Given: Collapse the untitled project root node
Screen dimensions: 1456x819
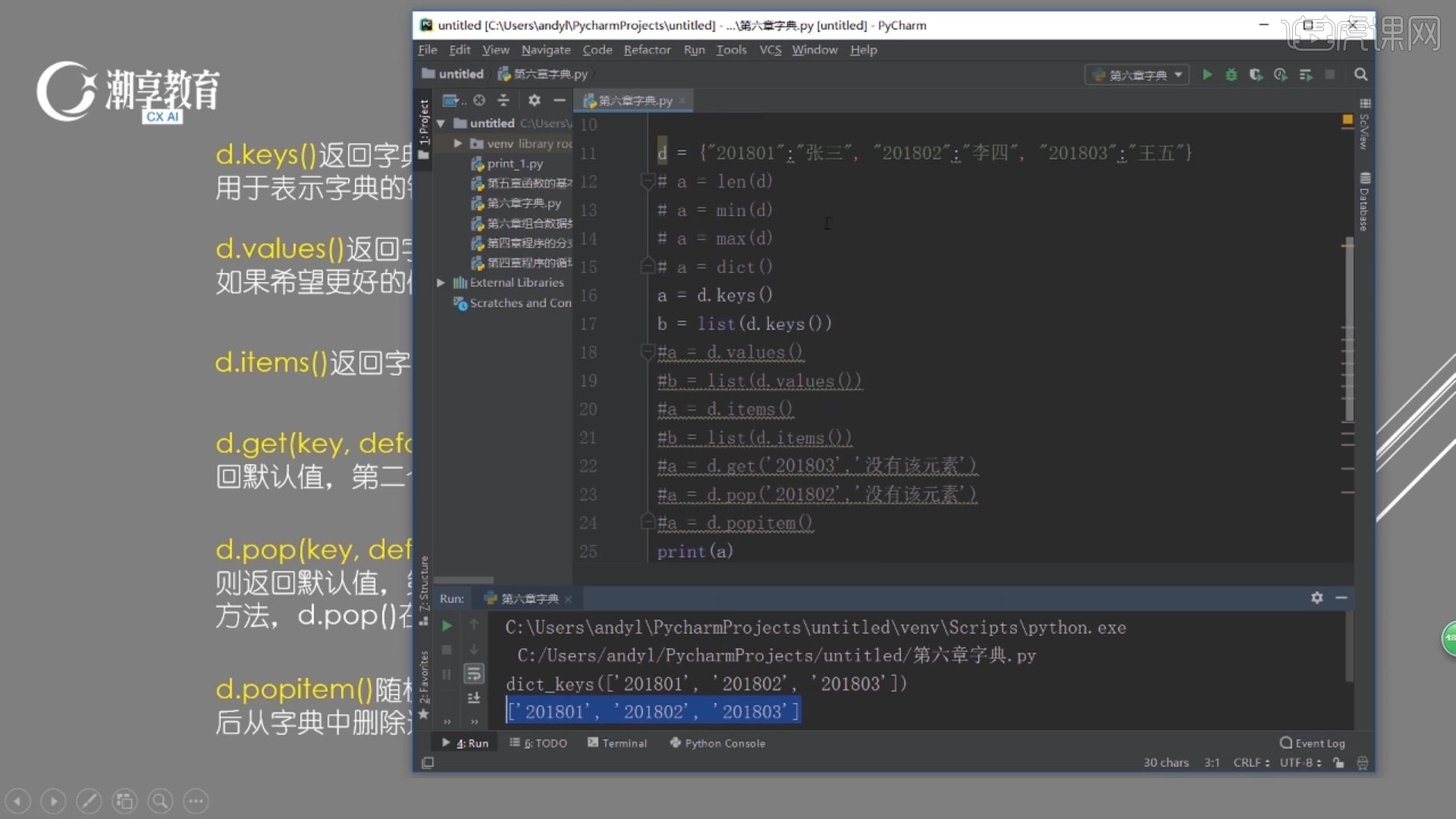Looking at the screenshot, I should click(x=441, y=123).
